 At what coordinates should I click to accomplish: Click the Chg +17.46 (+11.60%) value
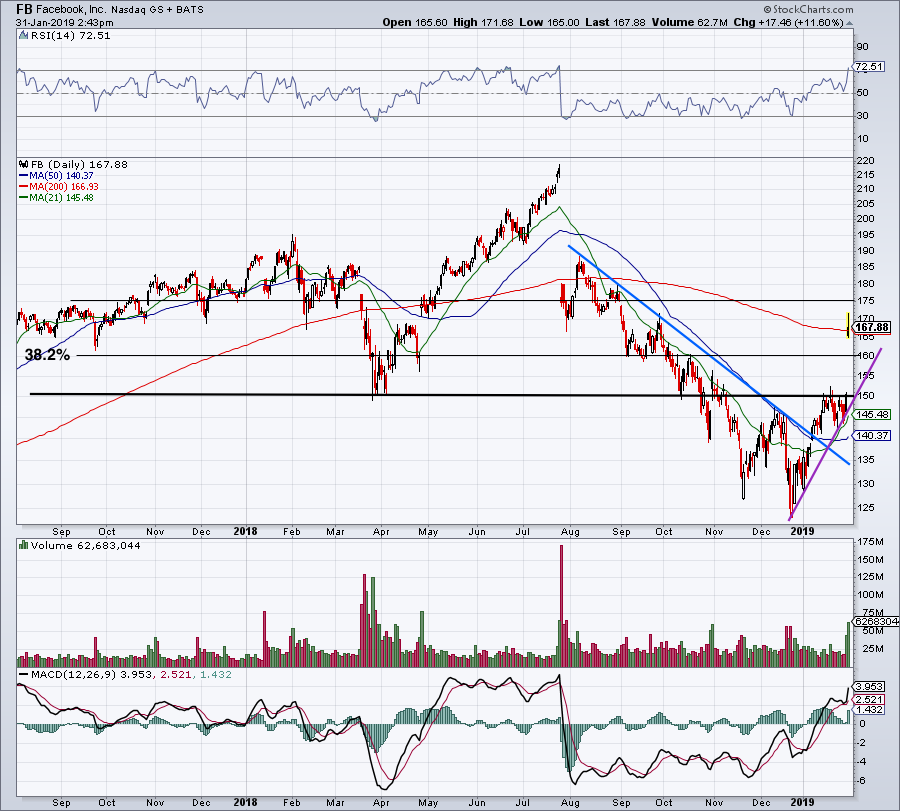tap(788, 22)
